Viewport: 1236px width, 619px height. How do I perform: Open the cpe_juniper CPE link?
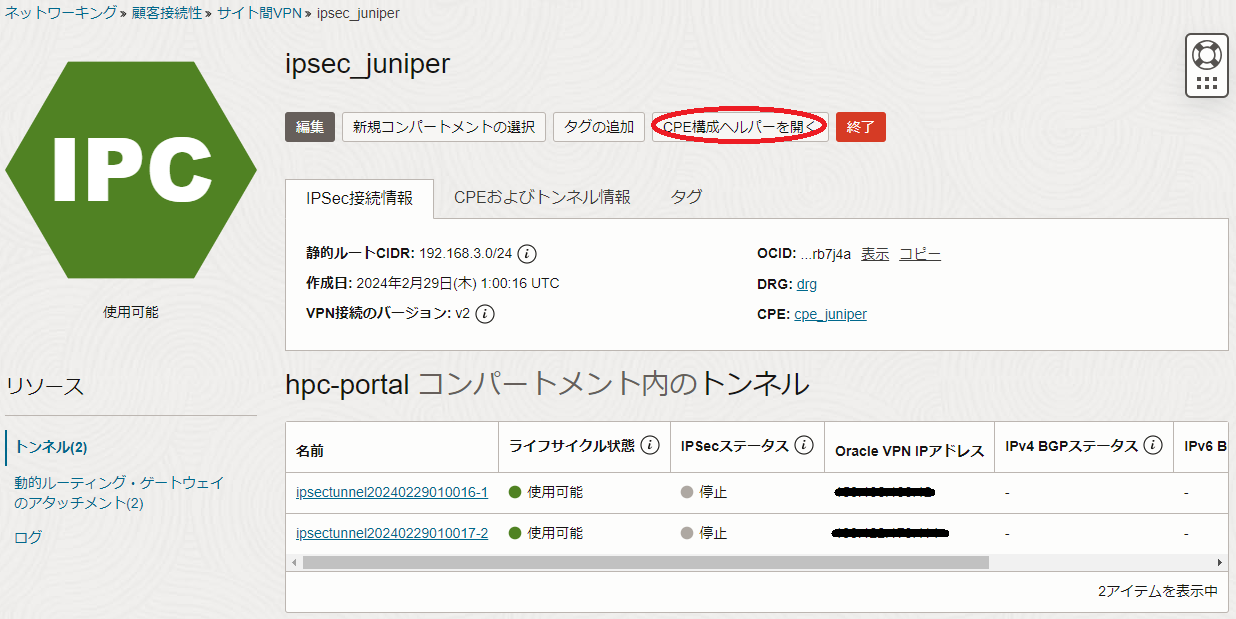830,314
